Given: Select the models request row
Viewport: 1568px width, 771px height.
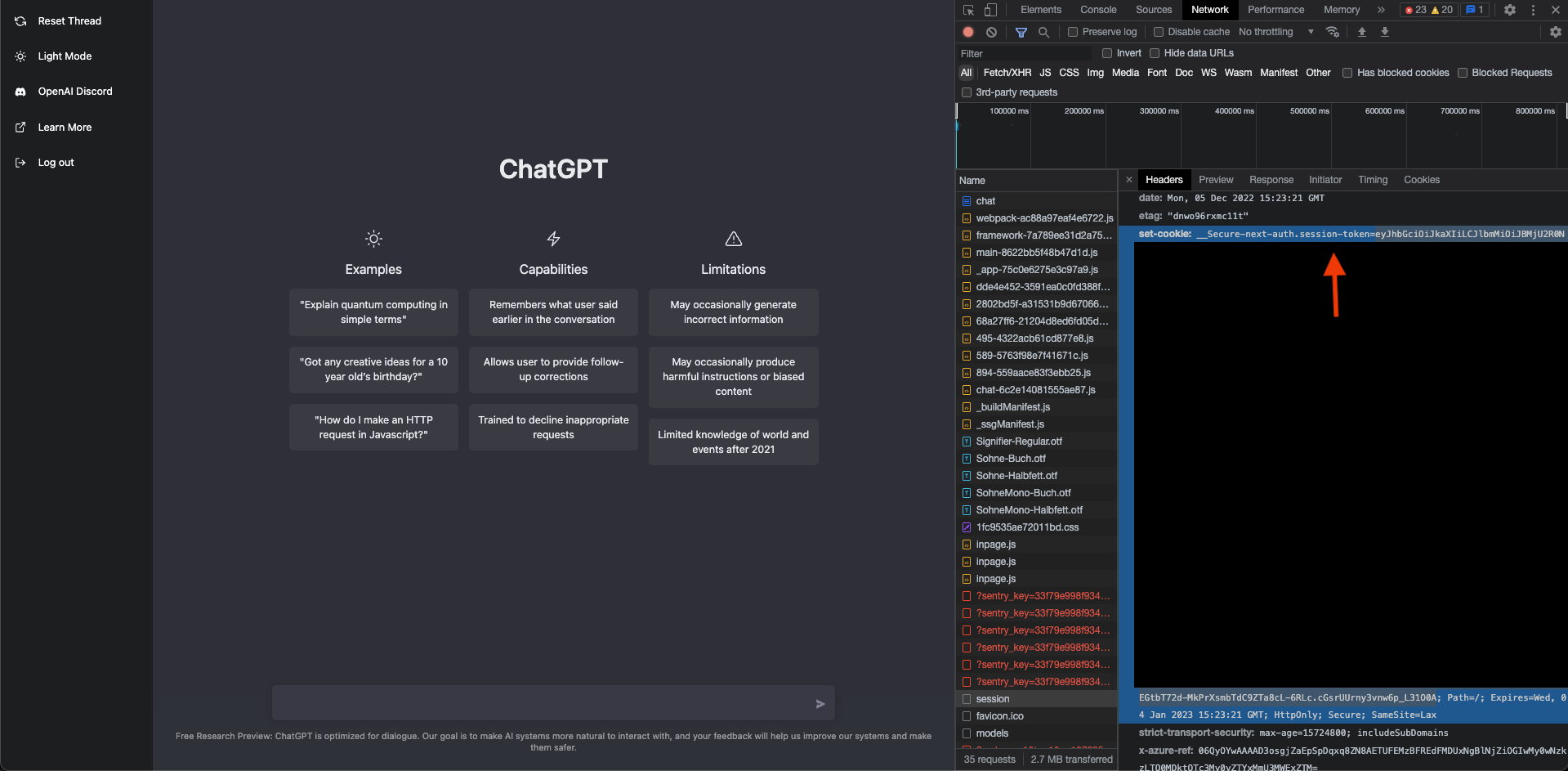Looking at the screenshot, I should click(1036, 733).
